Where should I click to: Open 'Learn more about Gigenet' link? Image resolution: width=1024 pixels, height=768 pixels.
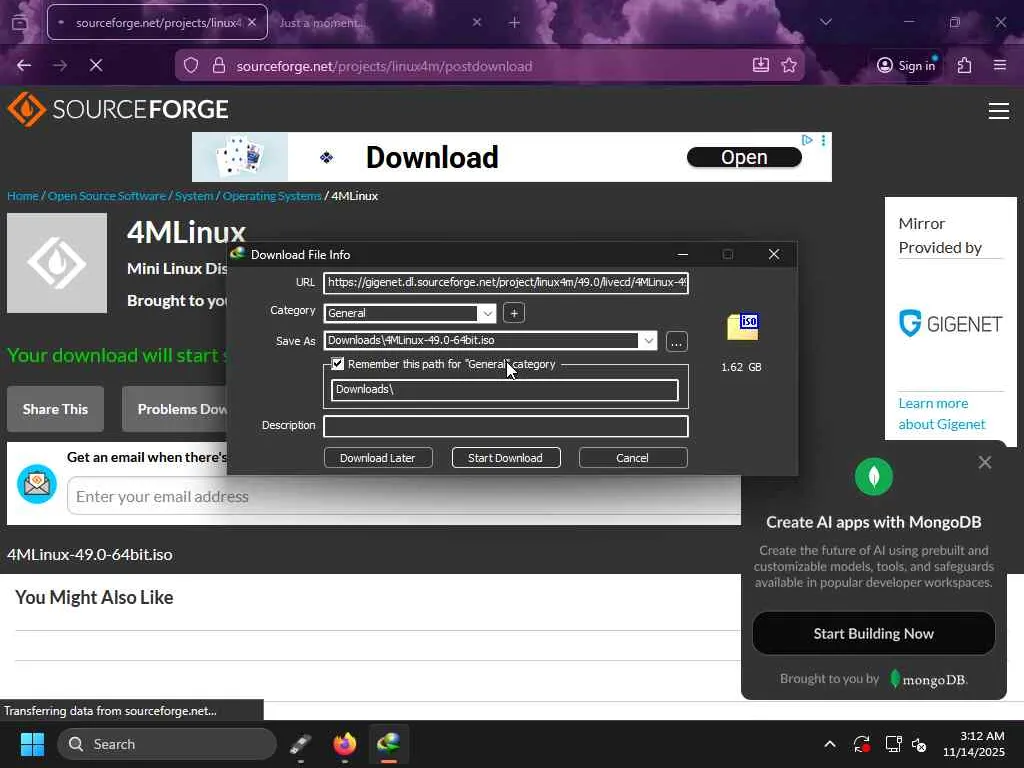pyautogui.click(x=942, y=414)
